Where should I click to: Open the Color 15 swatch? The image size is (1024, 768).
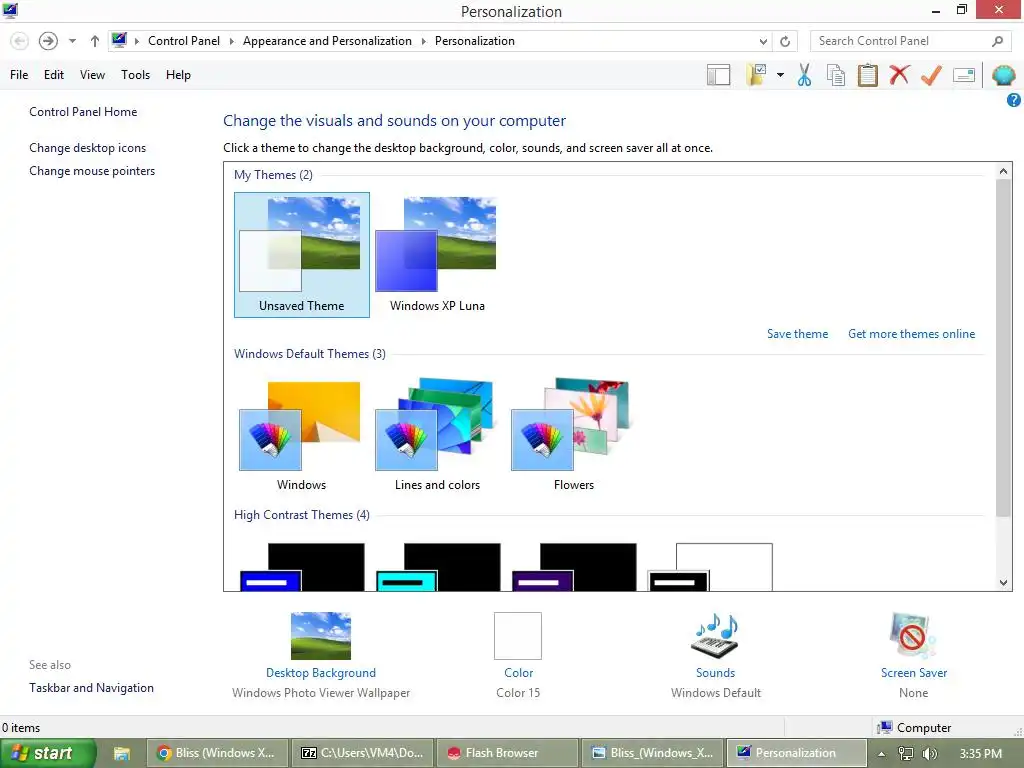tap(518, 635)
